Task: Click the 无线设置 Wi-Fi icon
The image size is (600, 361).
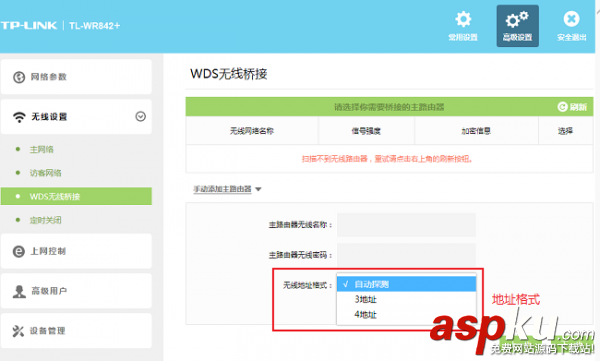Action: [19, 117]
